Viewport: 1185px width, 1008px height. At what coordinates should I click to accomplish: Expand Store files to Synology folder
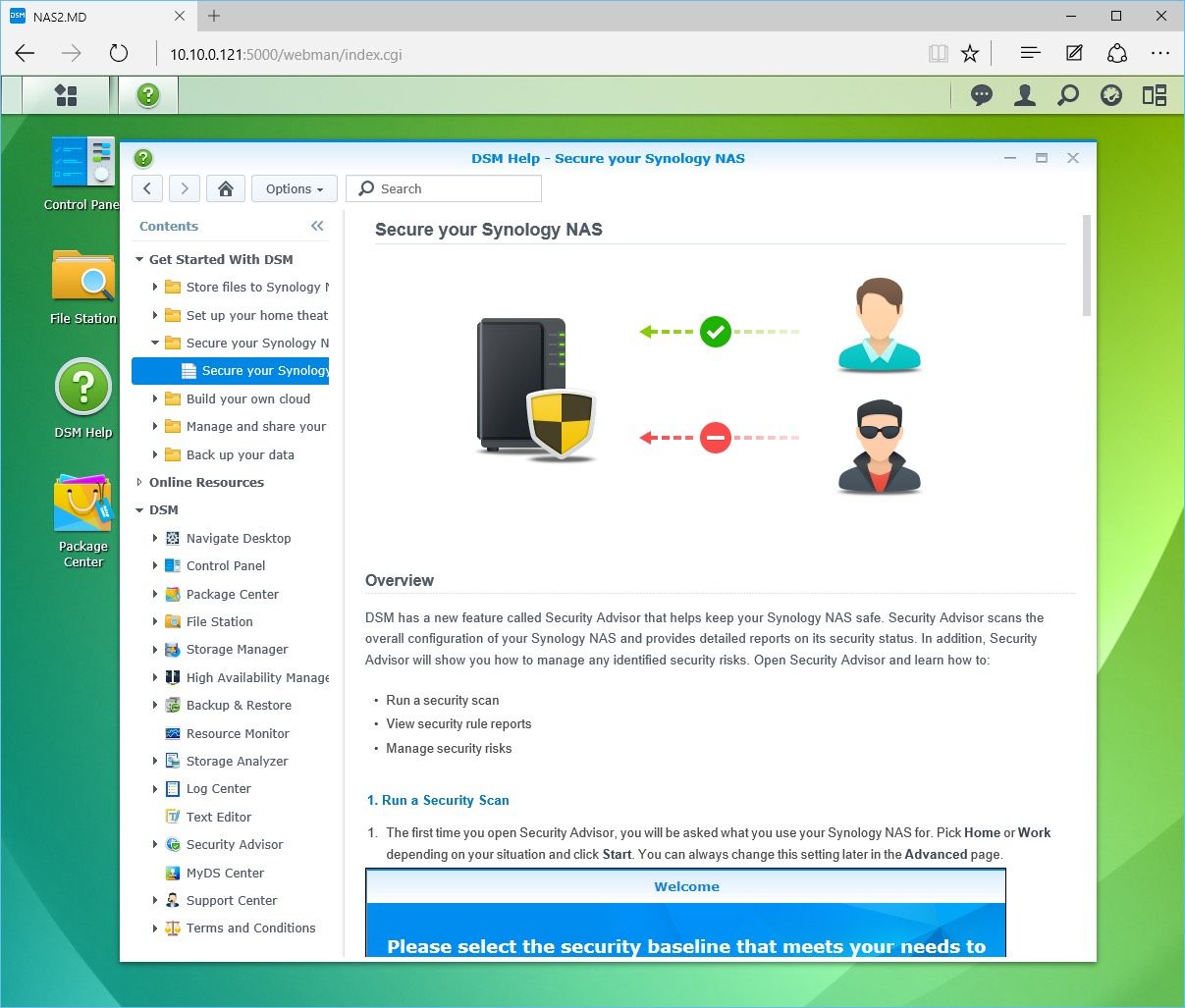[x=155, y=288]
